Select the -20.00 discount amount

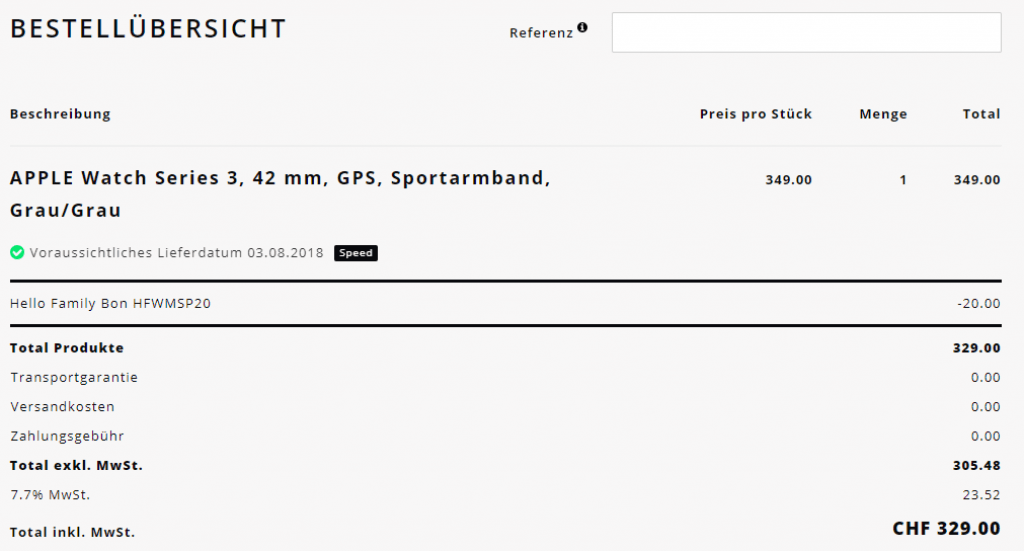(978, 303)
